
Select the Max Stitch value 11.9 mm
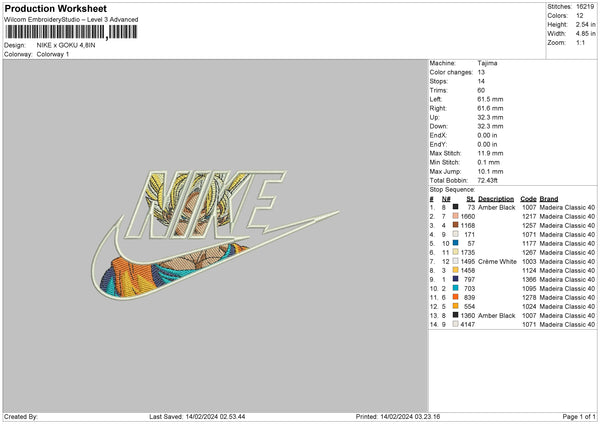(490, 153)
